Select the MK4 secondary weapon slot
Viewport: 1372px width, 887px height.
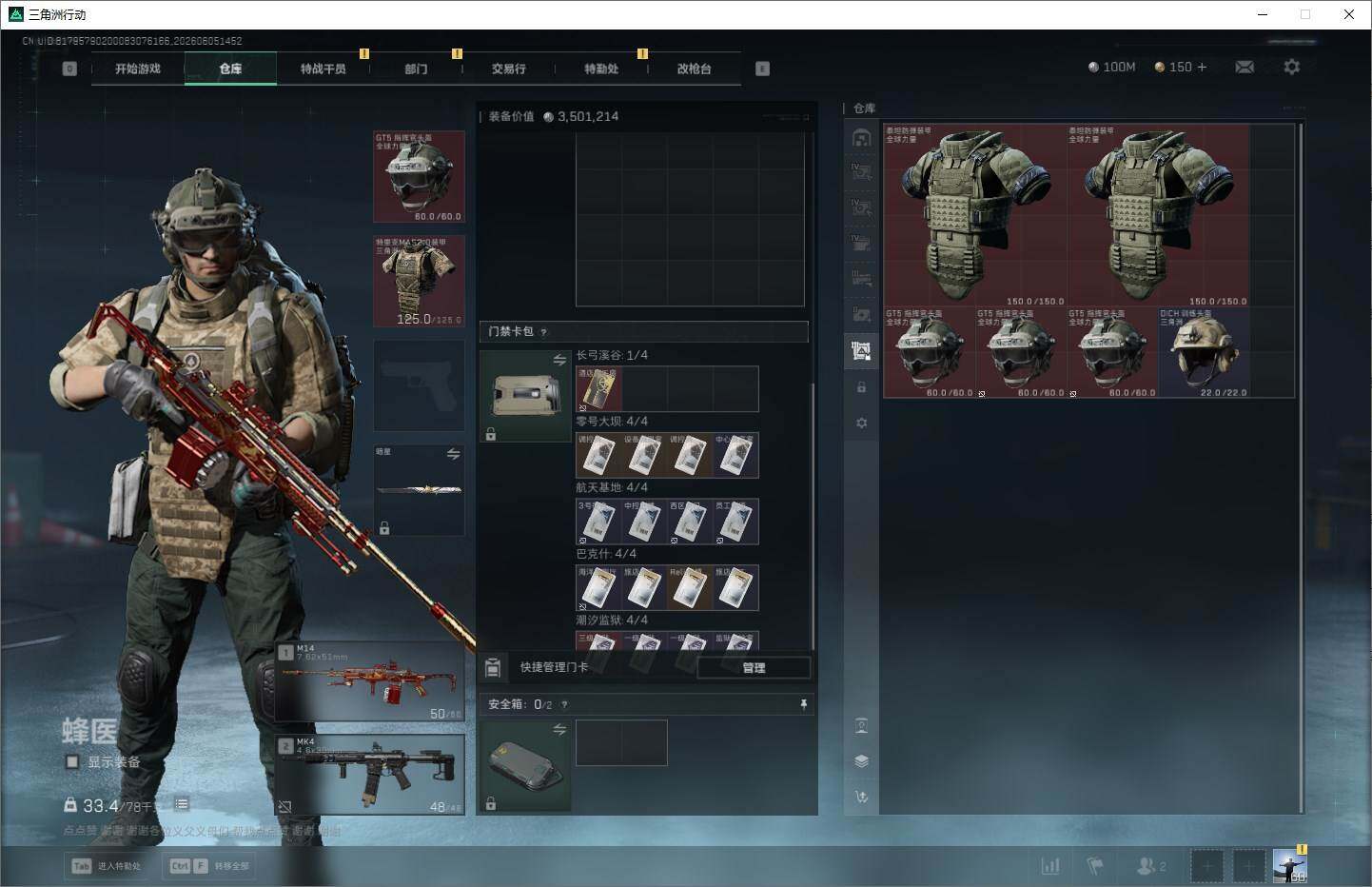(x=370, y=774)
